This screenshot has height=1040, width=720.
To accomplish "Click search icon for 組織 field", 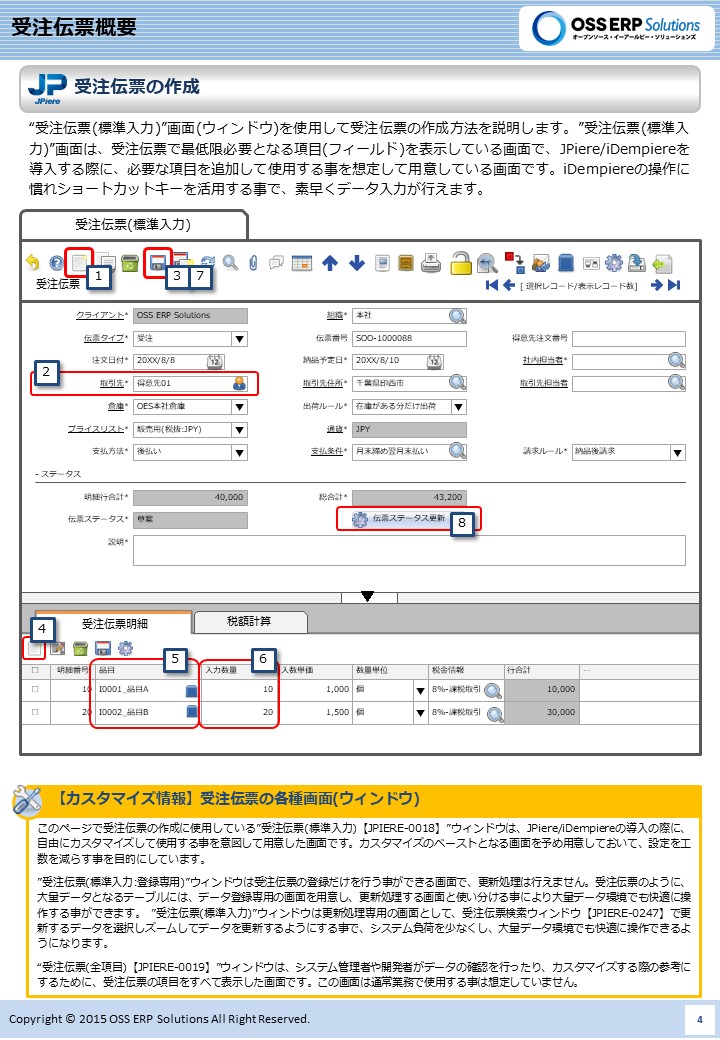I will [x=457, y=316].
